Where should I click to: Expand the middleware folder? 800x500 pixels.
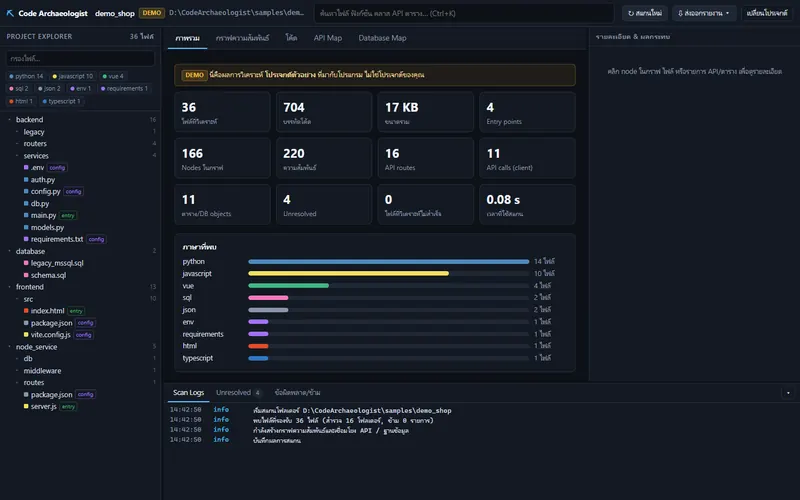[17, 371]
